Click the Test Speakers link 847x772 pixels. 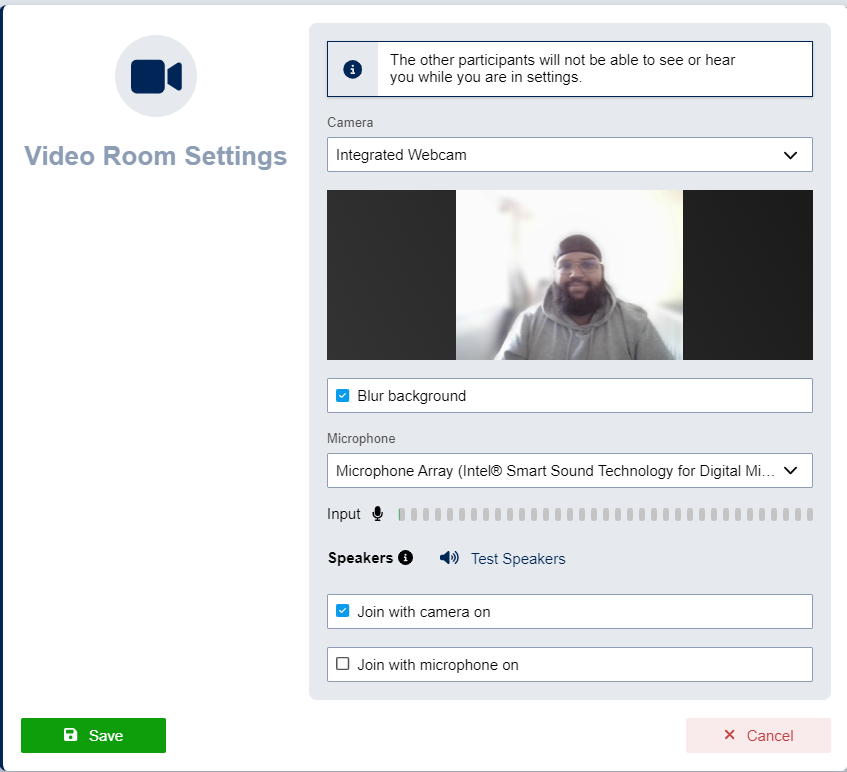click(x=518, y=559)
